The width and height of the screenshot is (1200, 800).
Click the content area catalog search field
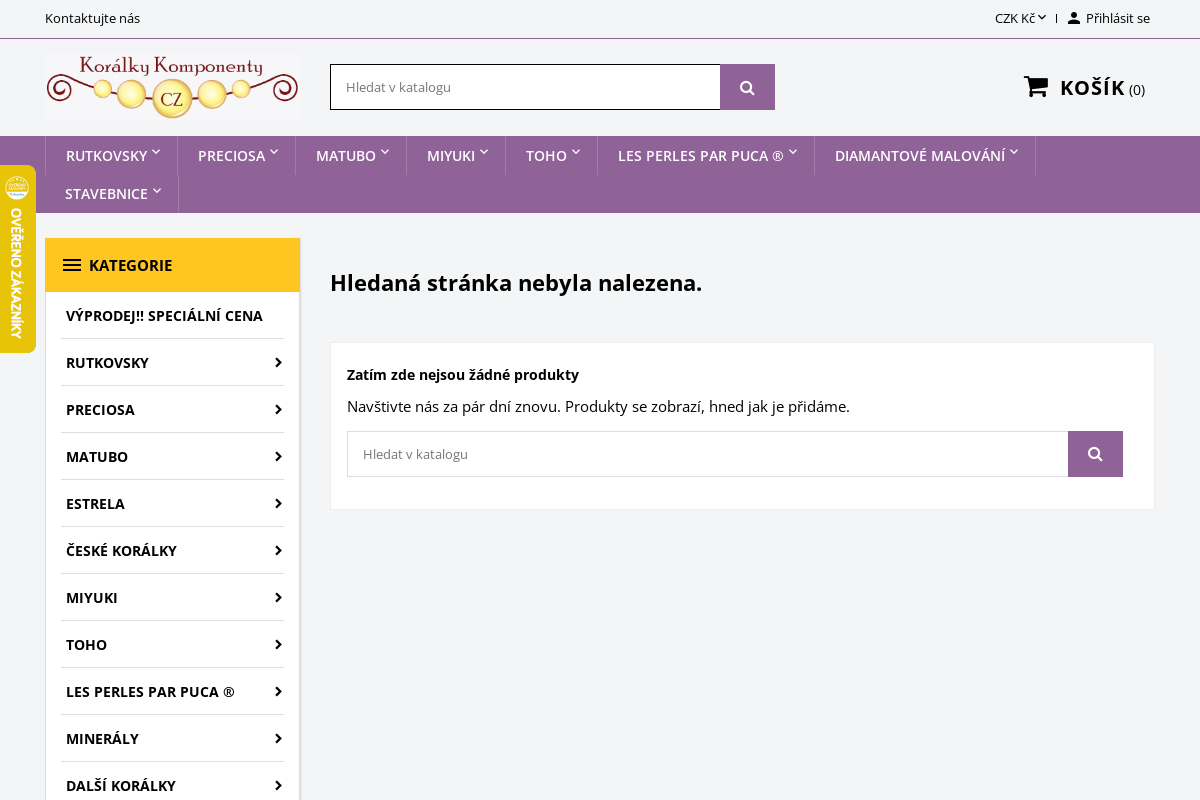[x=707, y=454]
